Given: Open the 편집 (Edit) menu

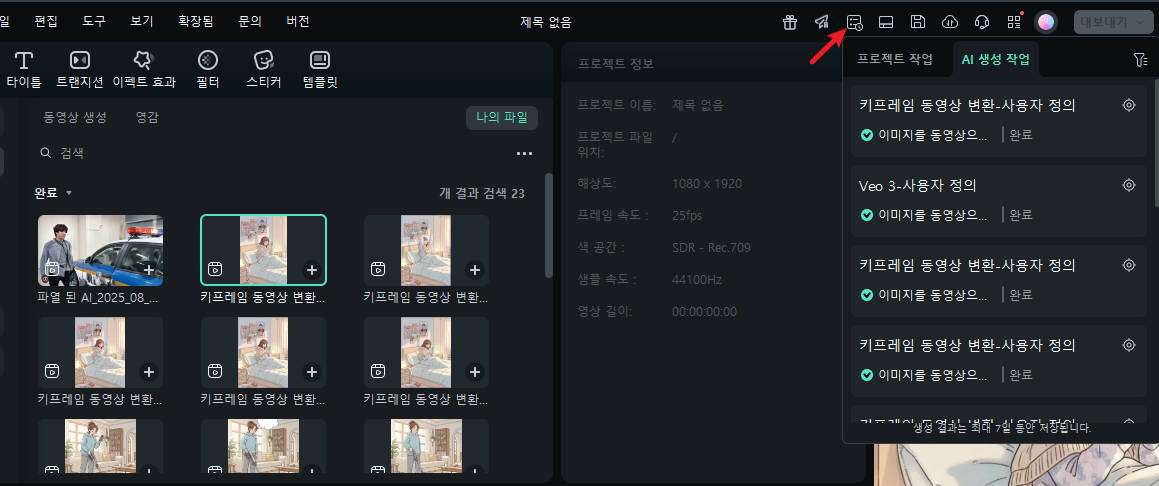Looking at the screenshot, I should [x=46, y=21].
